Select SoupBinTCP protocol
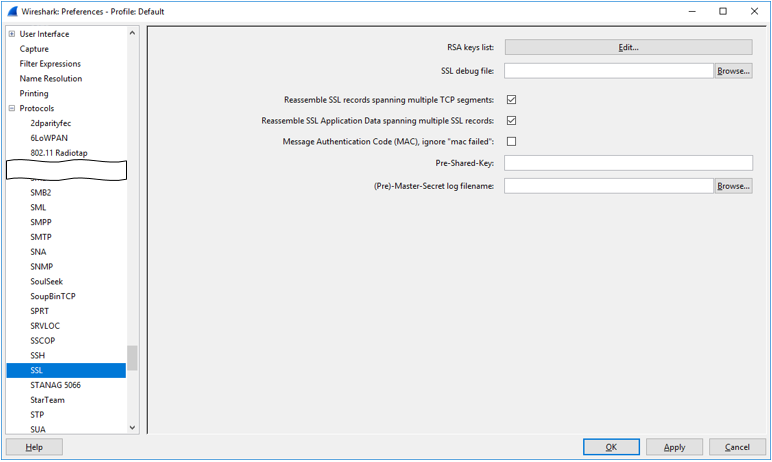Viewport: 772px width, 462px height. pyautogui.click(x=53, y=296)
